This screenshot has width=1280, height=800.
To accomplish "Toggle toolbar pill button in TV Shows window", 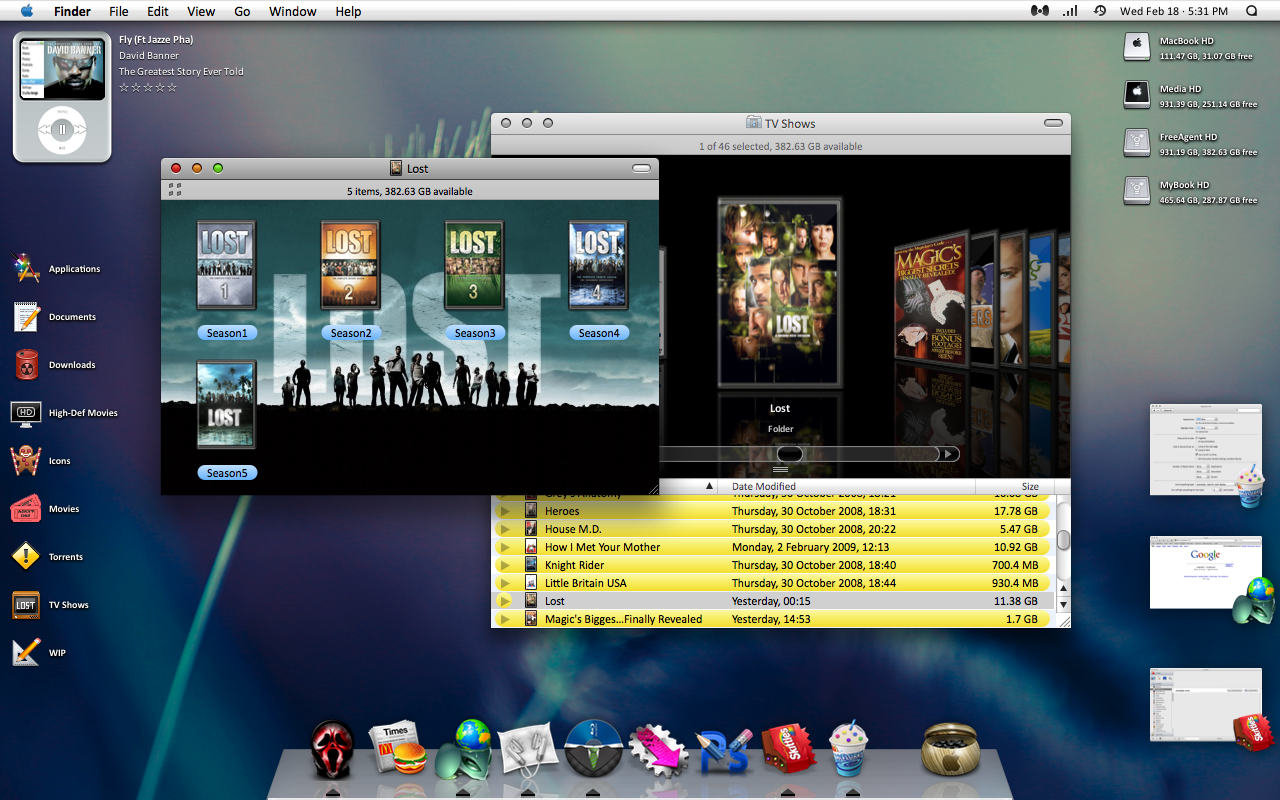I will pyautogui.click(x=1053, y=123).
